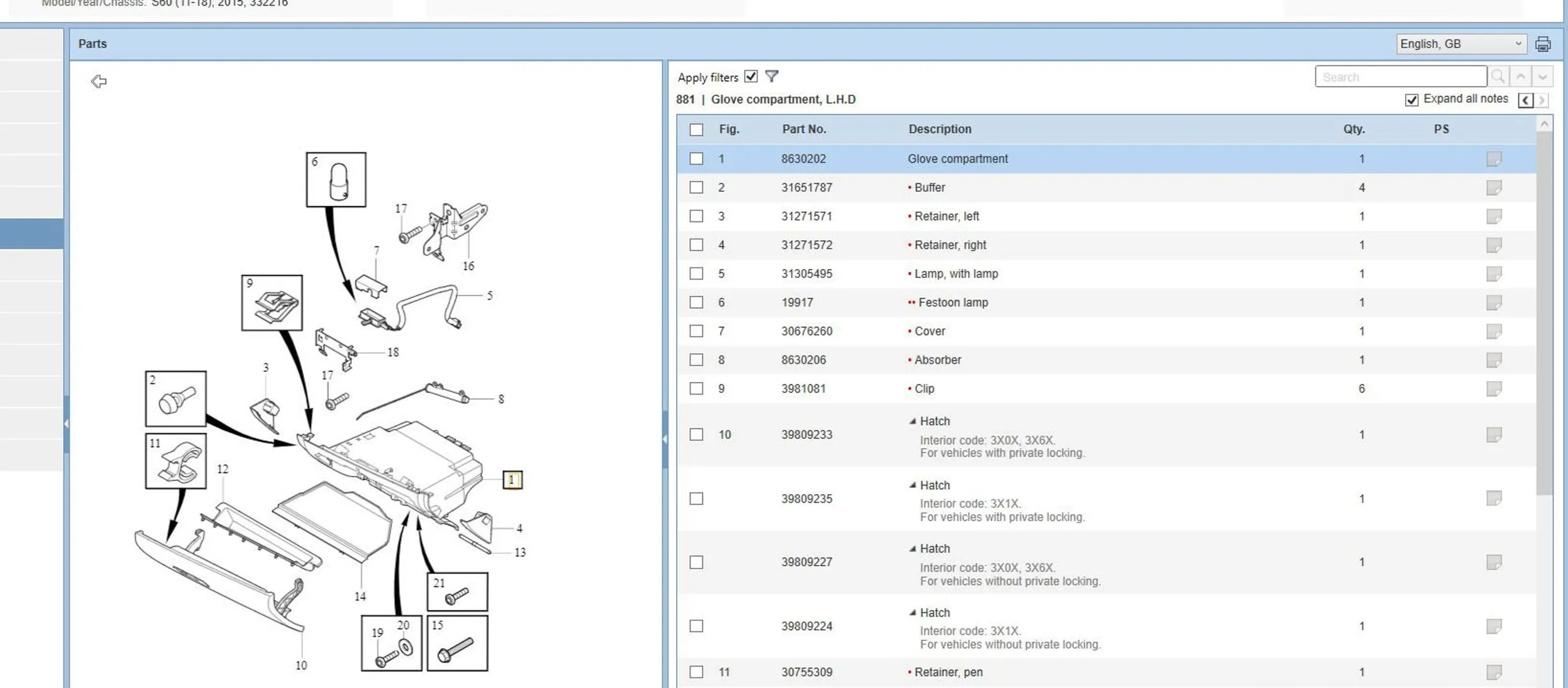Collapse notes for Hatch 39809224

tap(913, 613)
